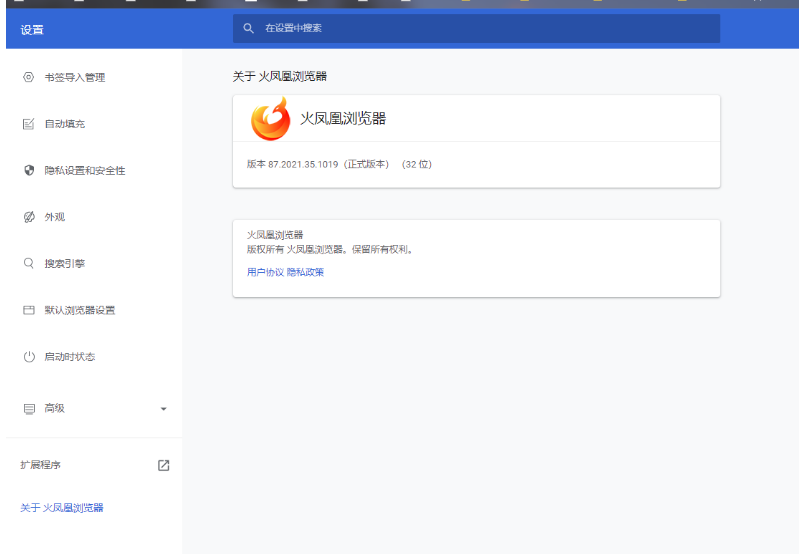Image resolution: width=799 pixels, height=554 pixels.
Task: Open 扩展程序 extensions page
Action: pos(40,465)
